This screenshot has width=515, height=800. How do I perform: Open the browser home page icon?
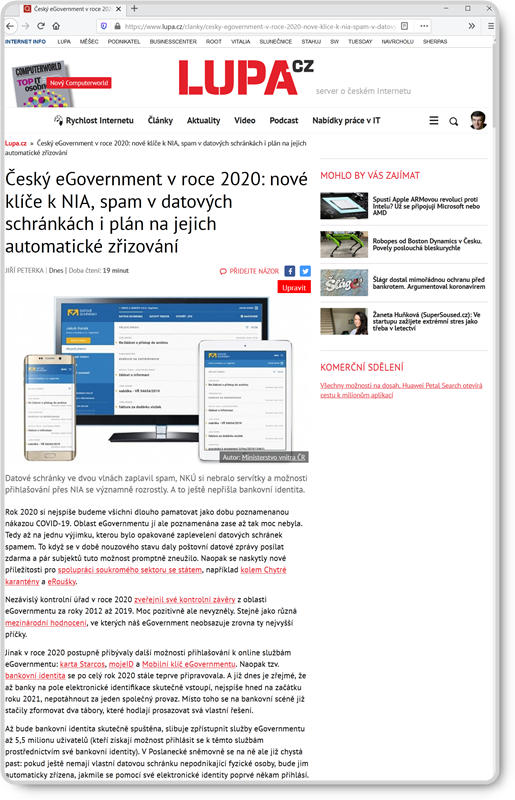(x=56, y=26)
